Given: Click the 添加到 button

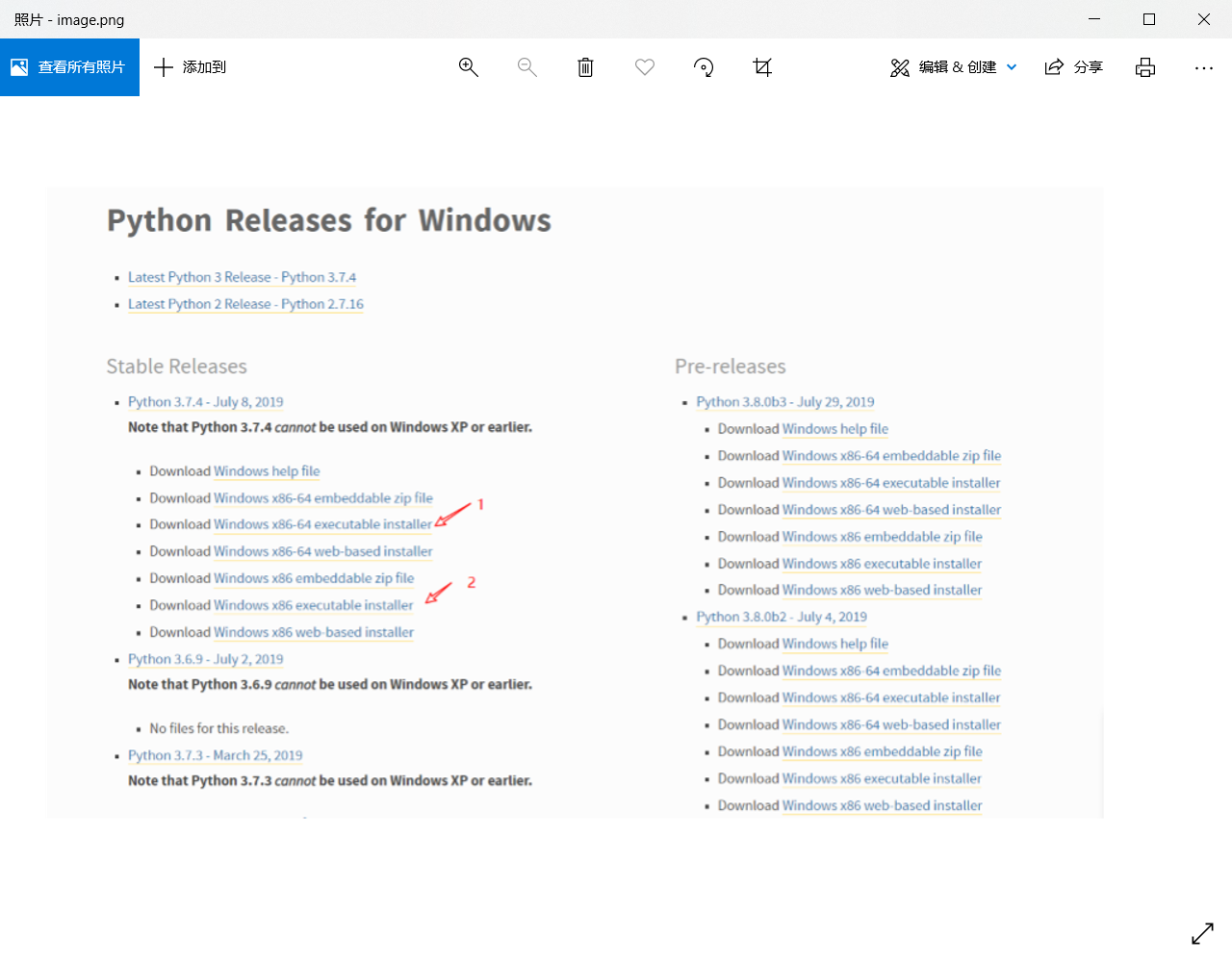Looking at the screenshot, I should click(191, 67).
